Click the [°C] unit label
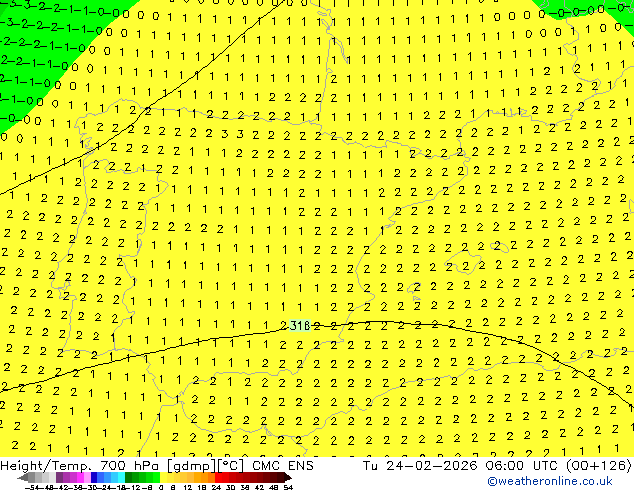The width and height of the screenshot is (634, 490). (231, 466)
